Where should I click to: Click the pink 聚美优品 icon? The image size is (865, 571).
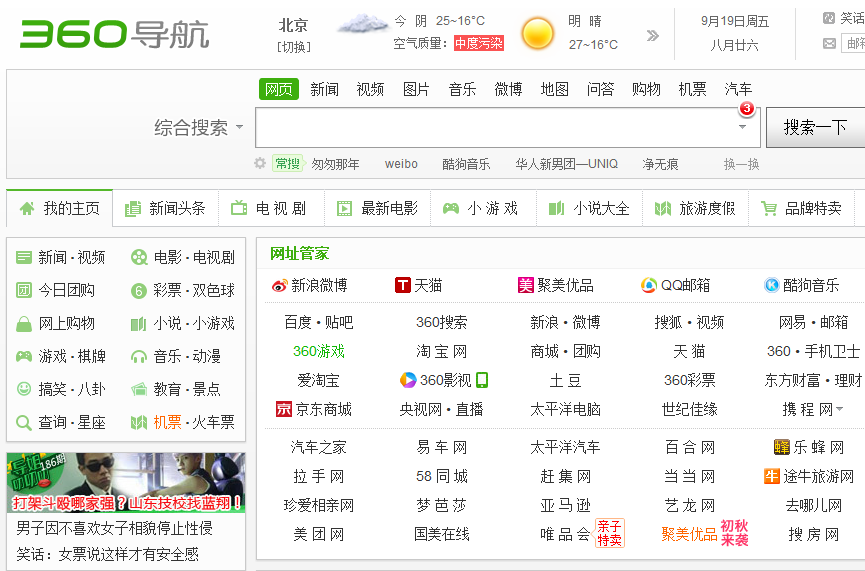coord(526,285)
